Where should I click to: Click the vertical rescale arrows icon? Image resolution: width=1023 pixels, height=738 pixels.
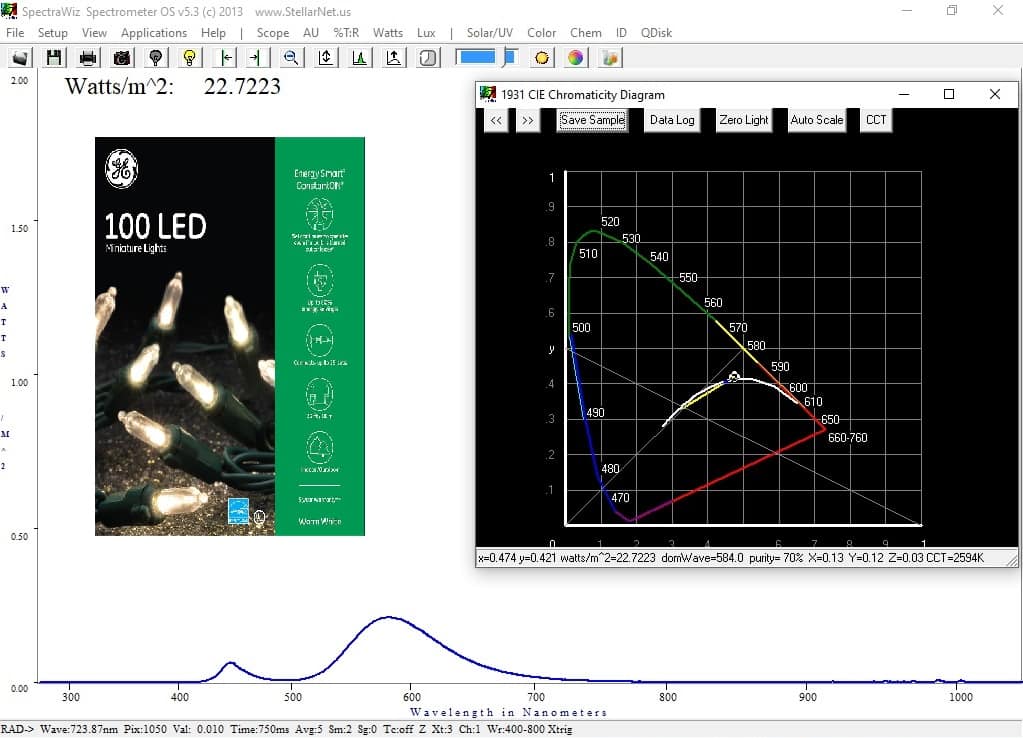coord(326,57)
